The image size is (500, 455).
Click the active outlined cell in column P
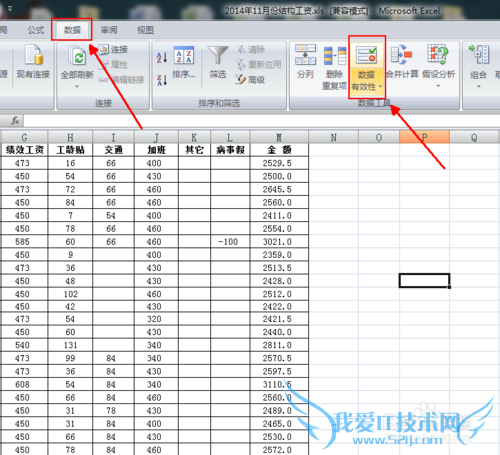[x=424, y=280]
